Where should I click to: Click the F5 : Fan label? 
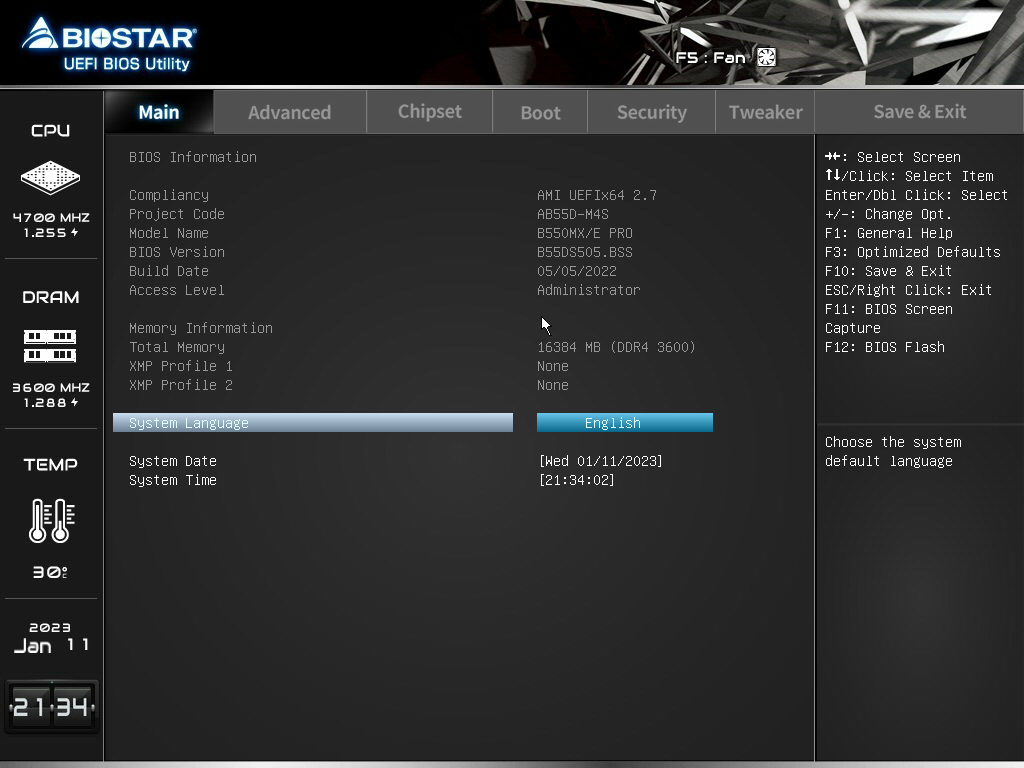point(710,57)
